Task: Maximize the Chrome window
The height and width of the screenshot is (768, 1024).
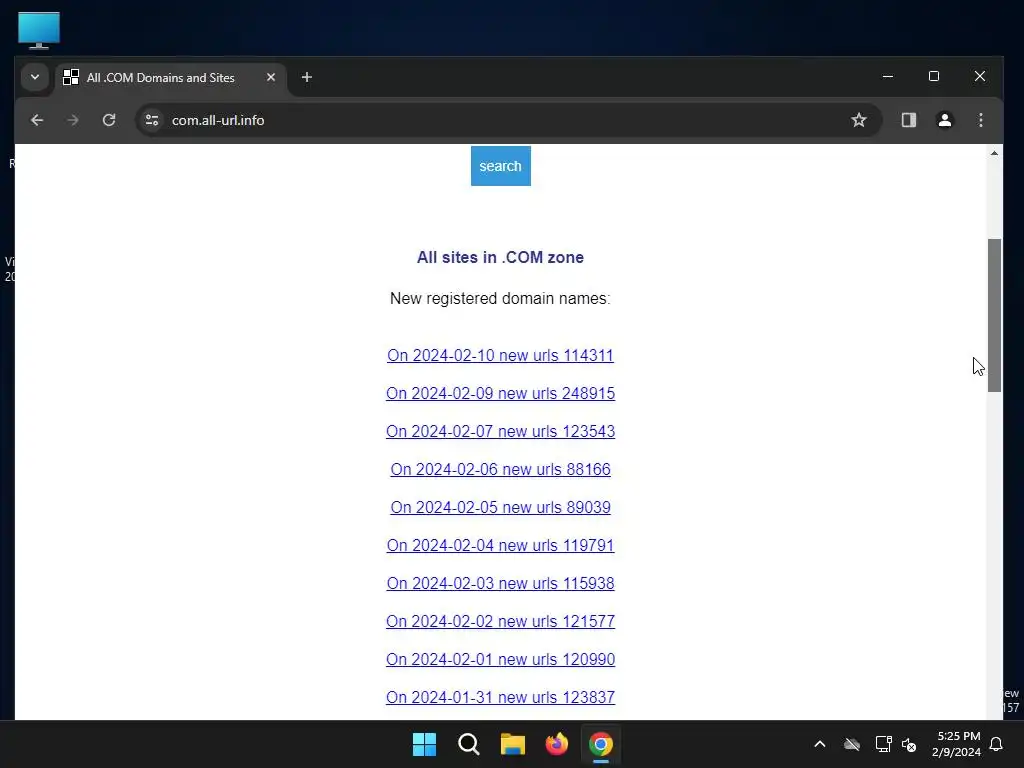Action: [x=934, y=76]
